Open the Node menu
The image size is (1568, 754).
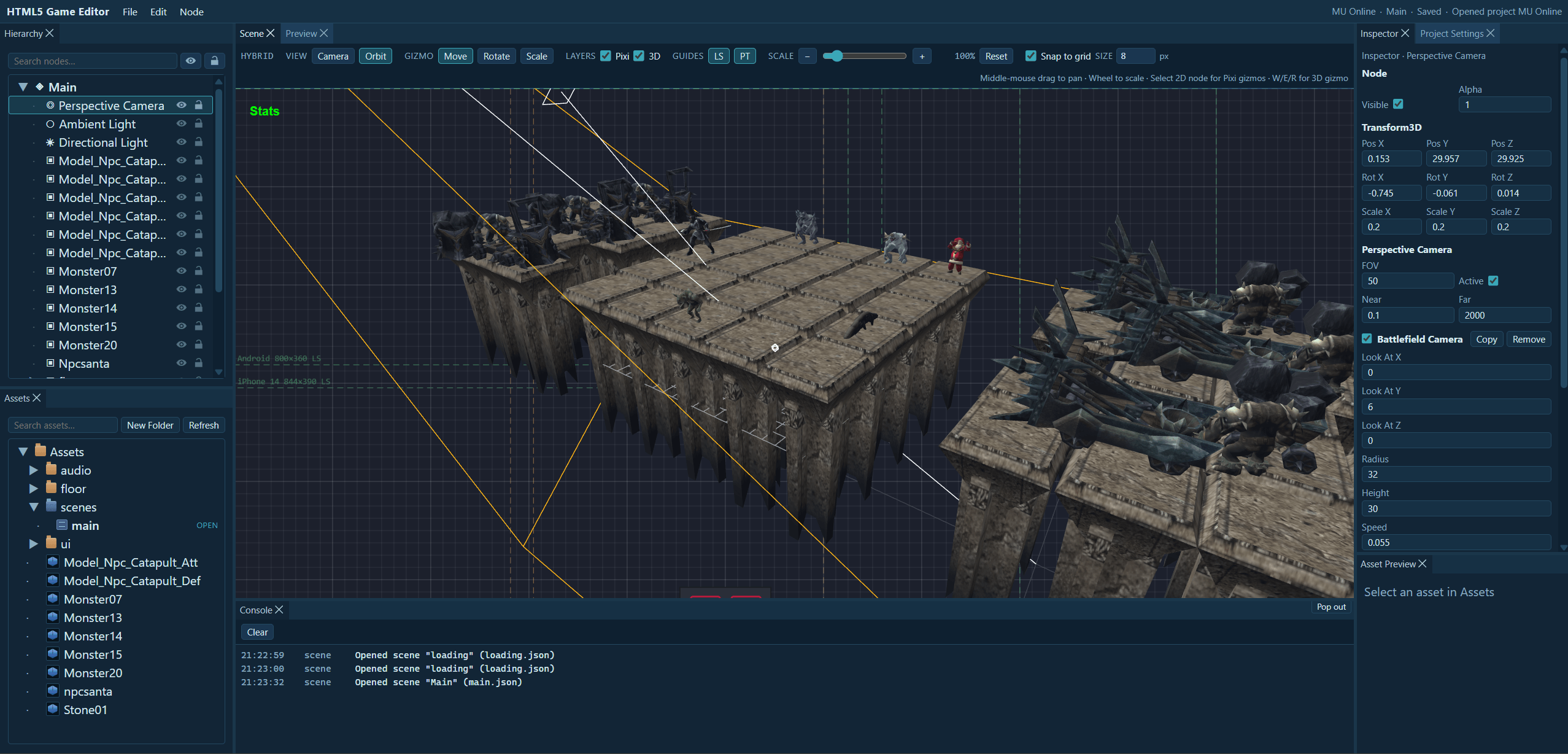pos(191,12)
